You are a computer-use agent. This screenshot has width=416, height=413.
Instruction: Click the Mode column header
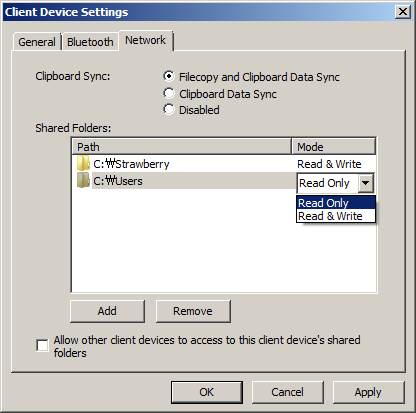coord(334,147)
